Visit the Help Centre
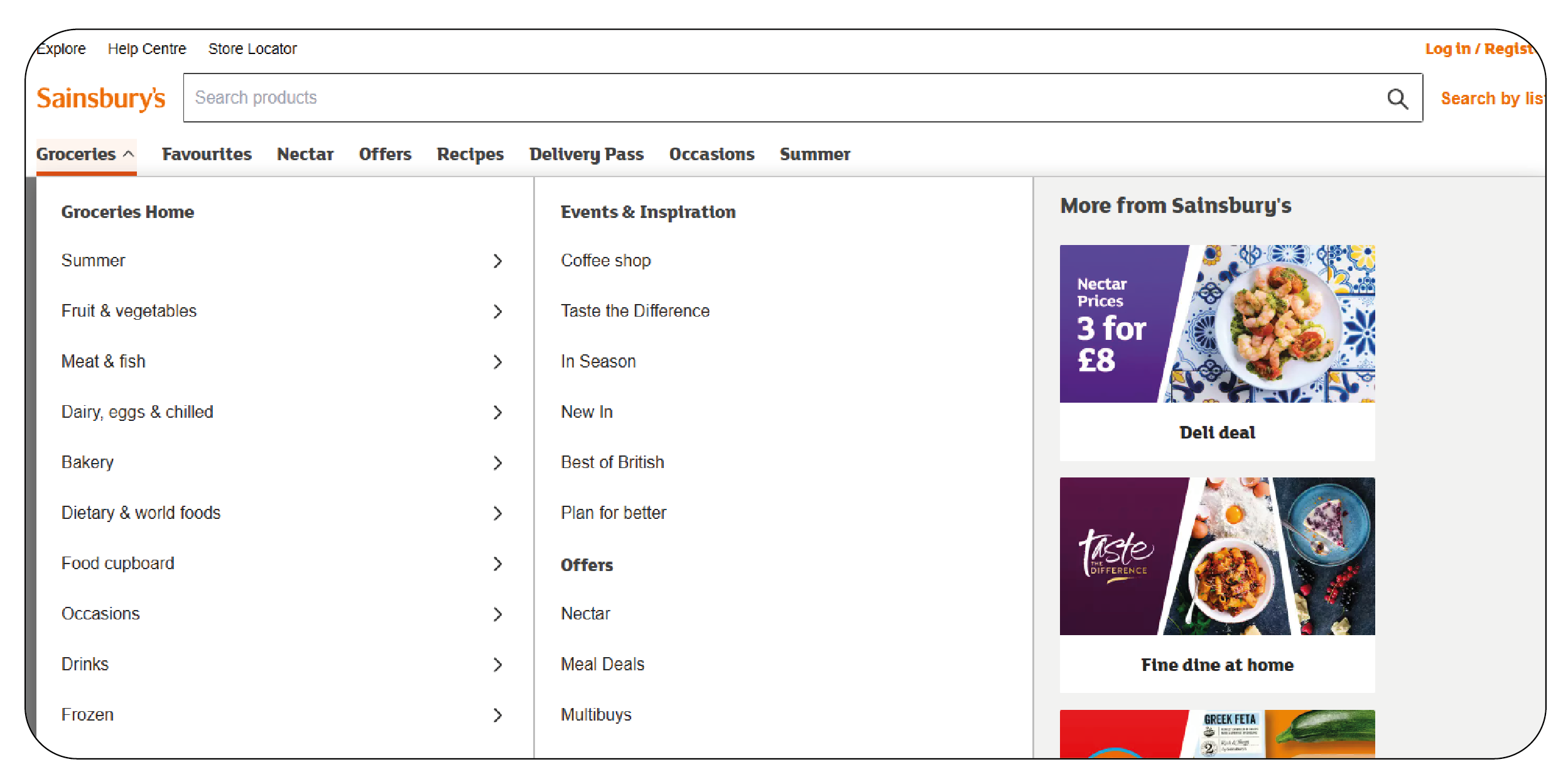The height and width of the screenshot is (779, 1568). (x=147, y=48)
